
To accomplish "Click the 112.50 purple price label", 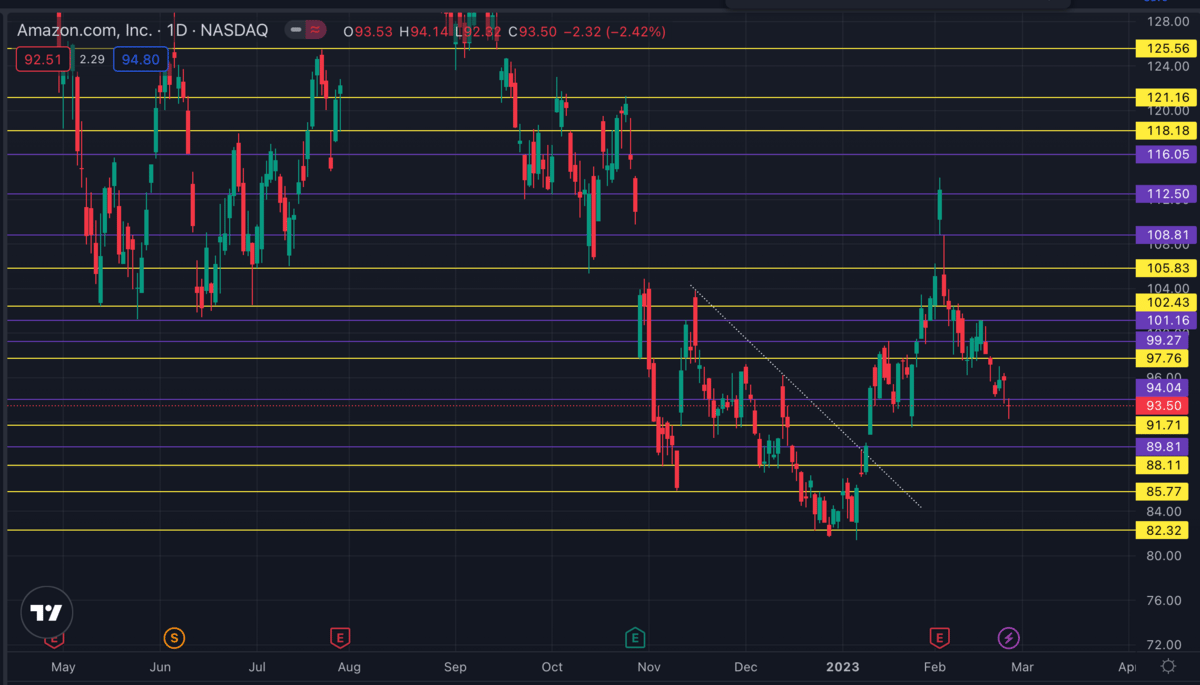I will click(1166, 194).
